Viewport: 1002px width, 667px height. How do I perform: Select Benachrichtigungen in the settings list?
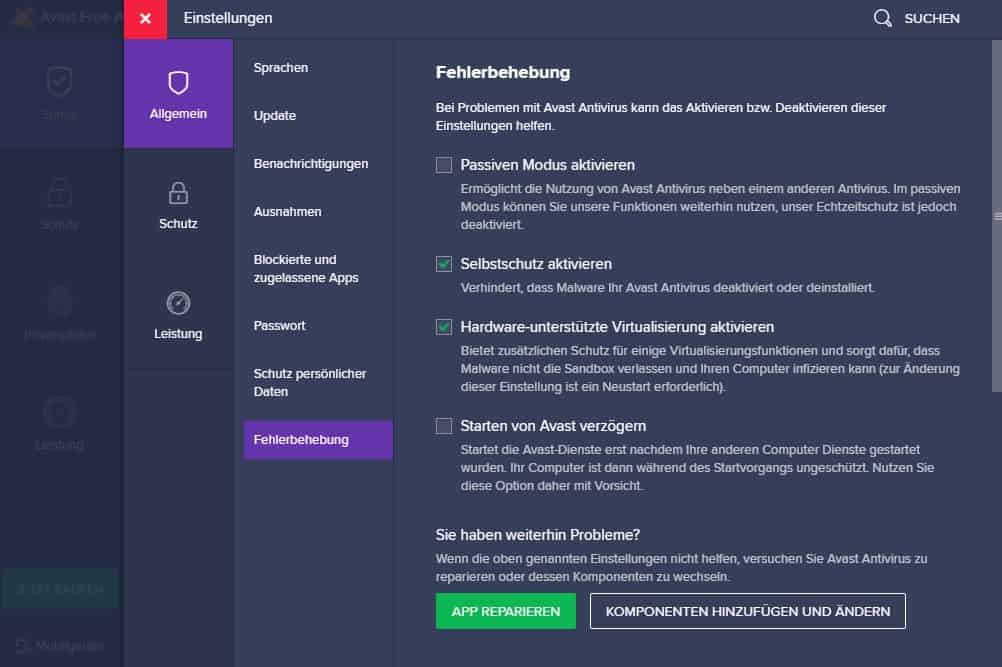(x=311, y=164)
